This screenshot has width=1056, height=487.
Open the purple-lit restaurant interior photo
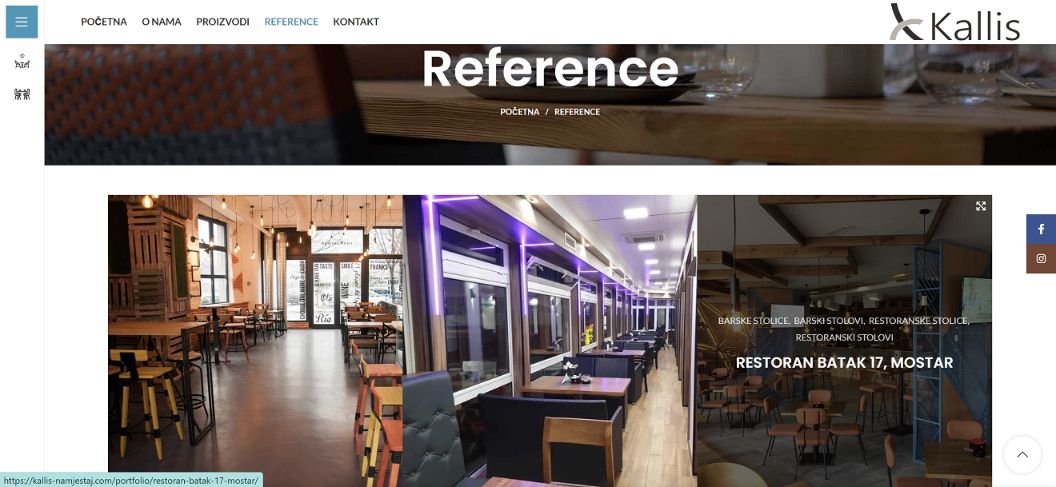click(x=550, y=341)
